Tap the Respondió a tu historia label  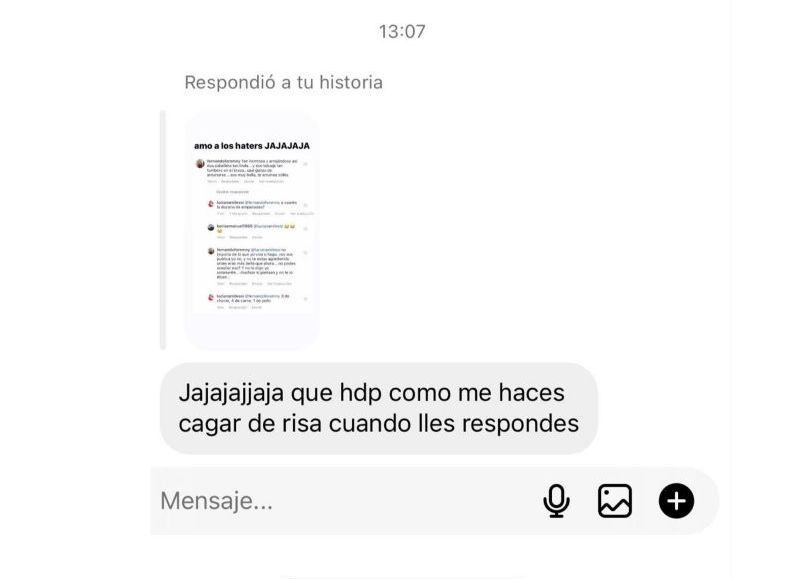coord(283,82)
